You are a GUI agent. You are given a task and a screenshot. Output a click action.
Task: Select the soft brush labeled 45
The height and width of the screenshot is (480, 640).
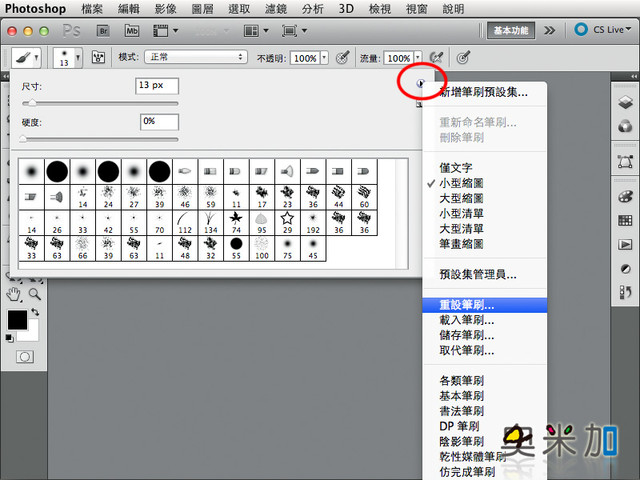313,248
